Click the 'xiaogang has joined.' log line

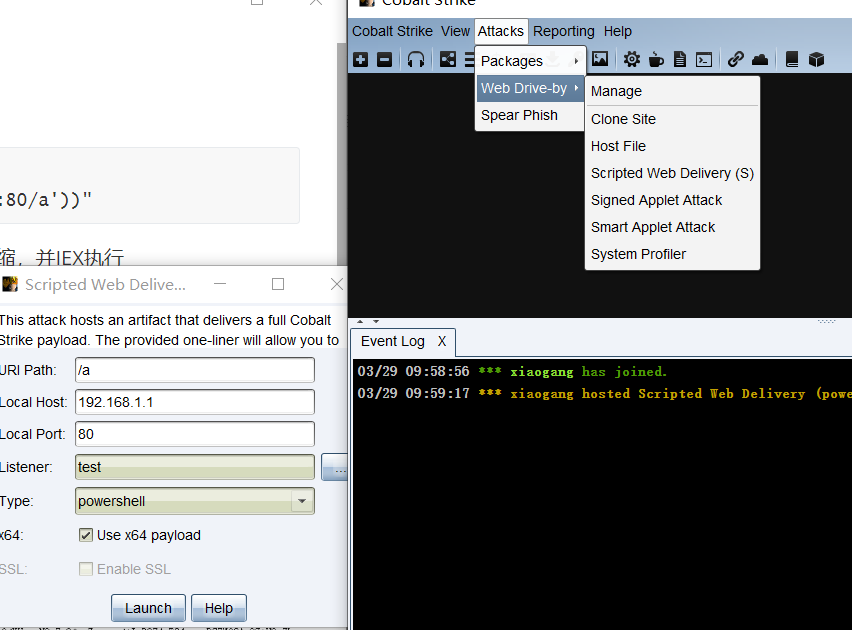tap(512, 372)
